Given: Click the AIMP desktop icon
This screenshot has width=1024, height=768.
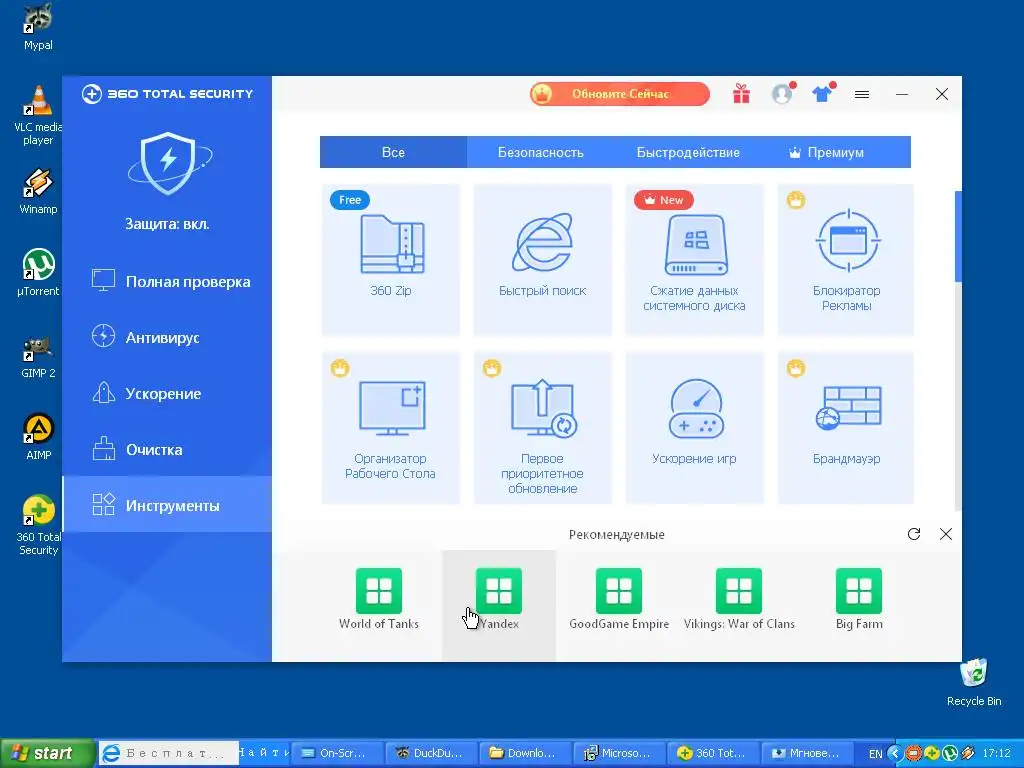Looking at the screenshot, I should 38,437.
